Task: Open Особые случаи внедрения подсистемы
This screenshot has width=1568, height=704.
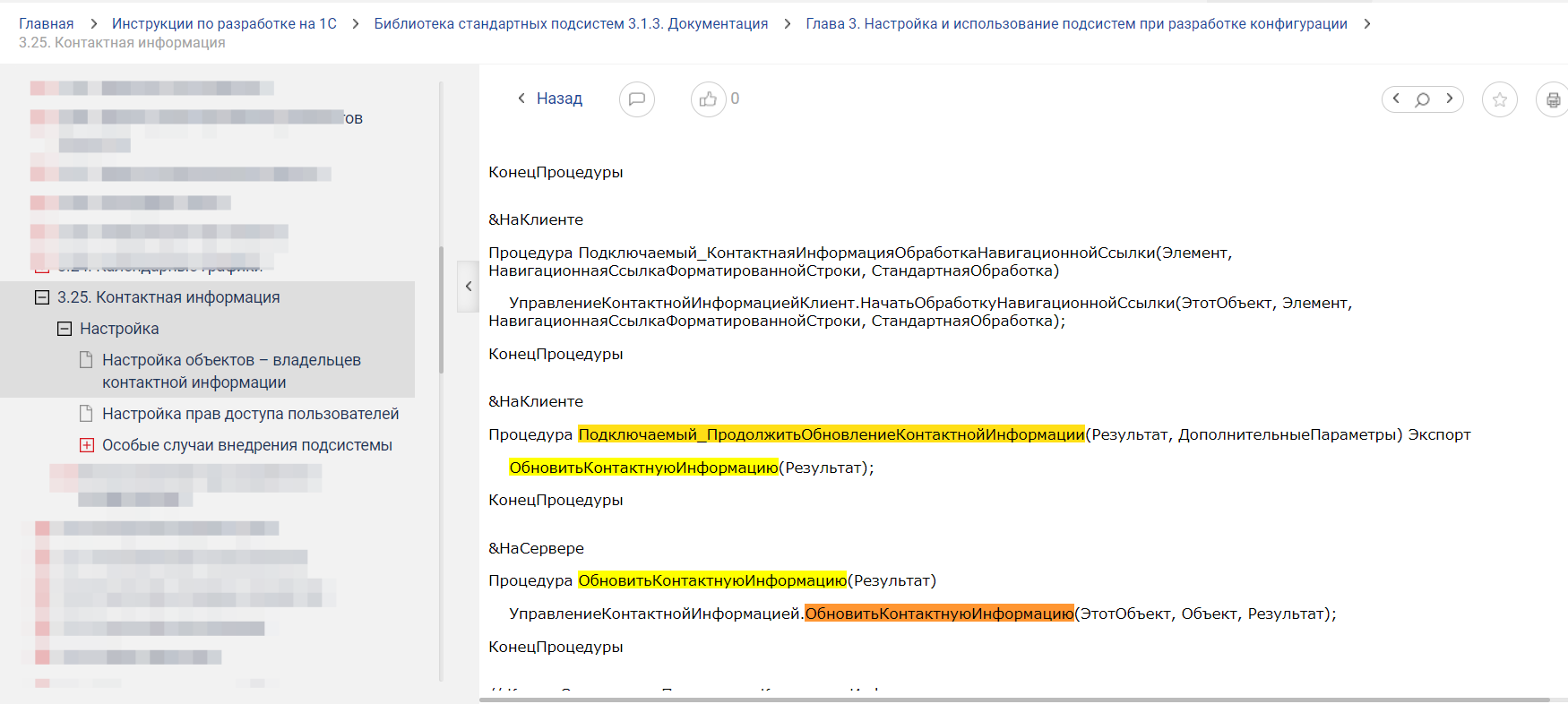Action: tap(247, 445)
